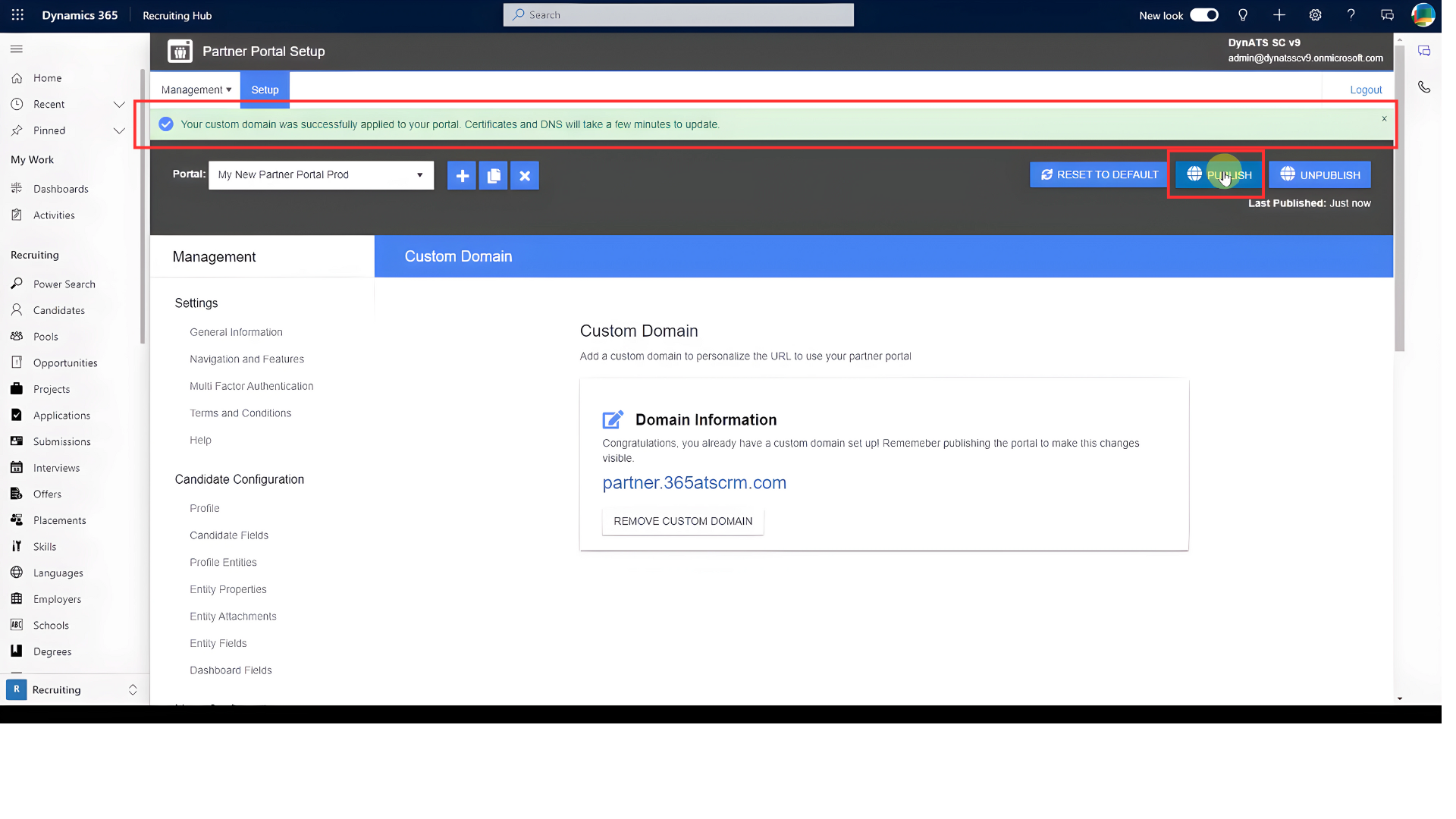Click the PUBLISH button

pyautogui.click(x=1219, y=174)
